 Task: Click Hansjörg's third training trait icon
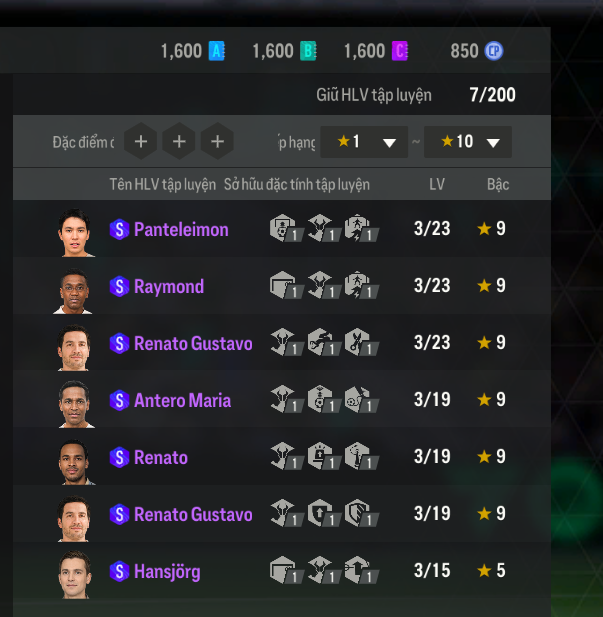coord(361,570)
